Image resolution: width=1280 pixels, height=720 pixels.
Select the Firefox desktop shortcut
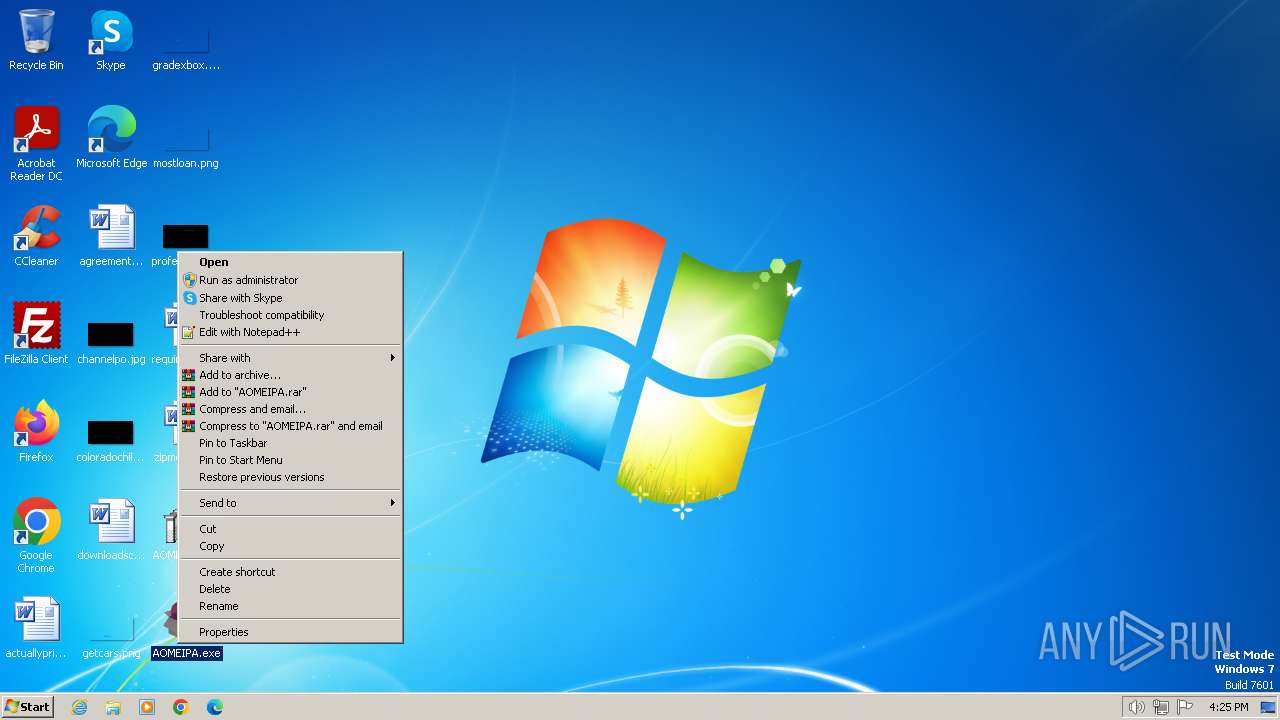tap(36, 431)
